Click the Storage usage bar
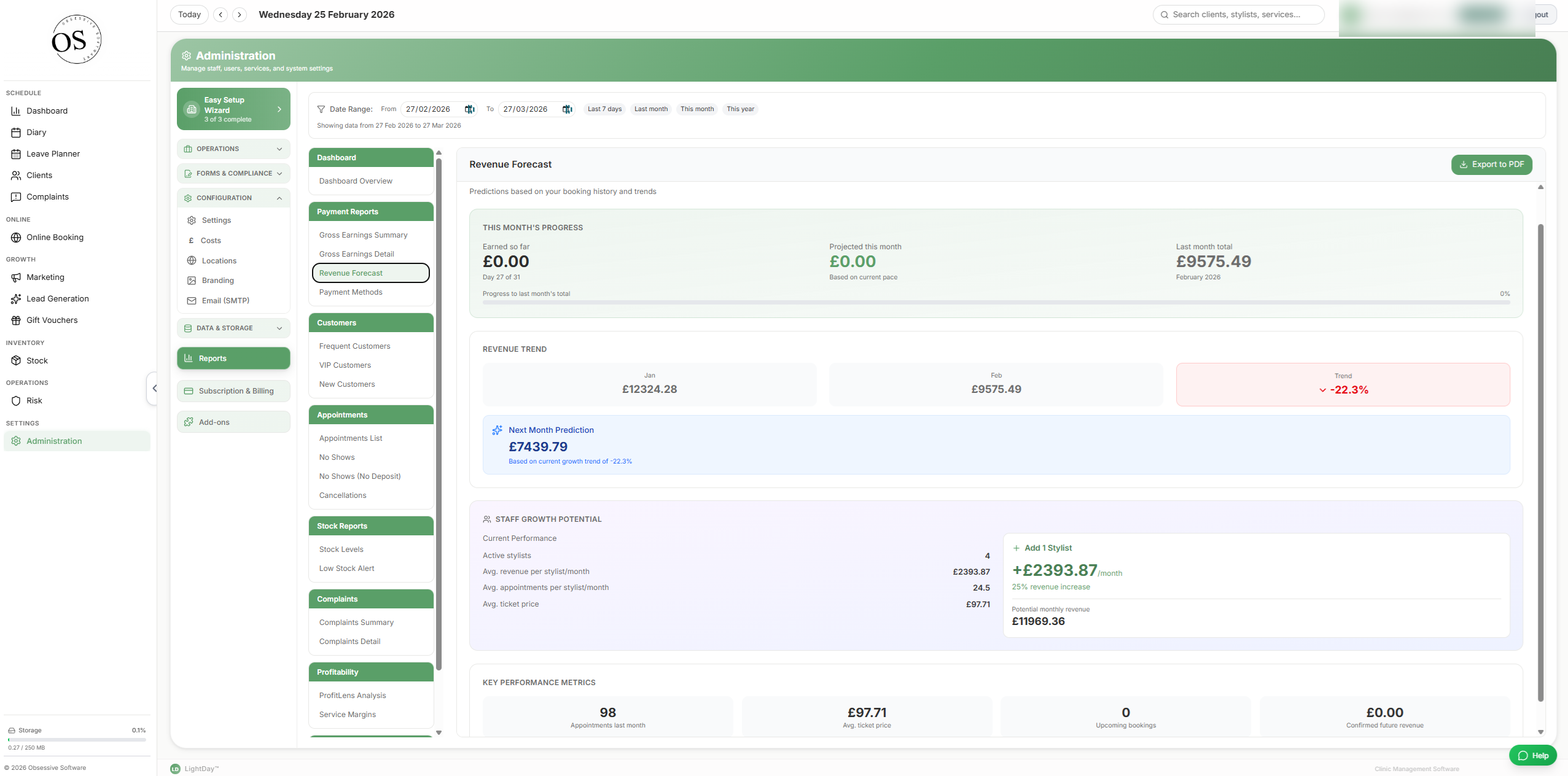The width and height of the screenshot is (1568, 776). click(x=77, y=740)
